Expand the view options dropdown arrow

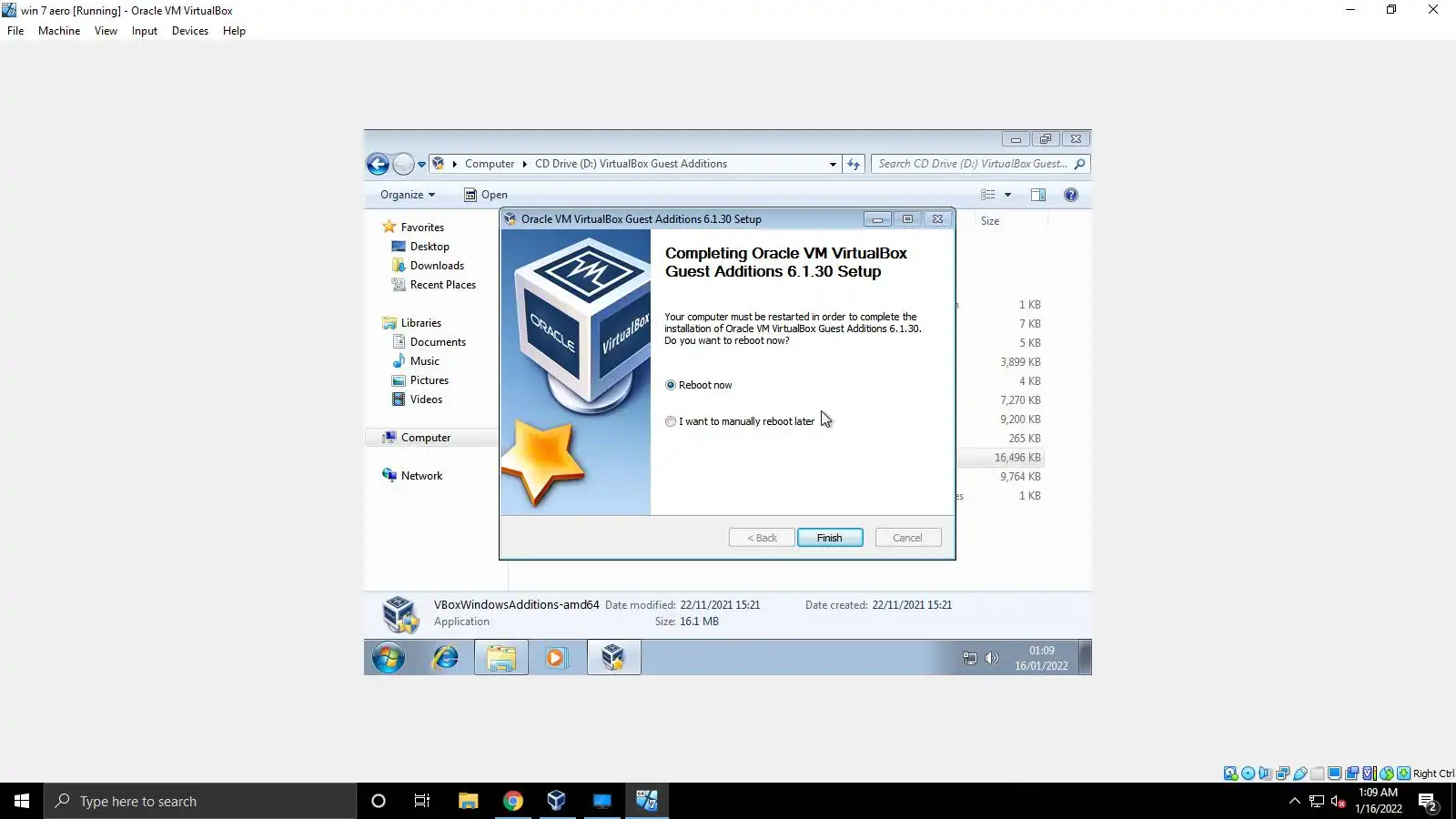coord(1007,195)
